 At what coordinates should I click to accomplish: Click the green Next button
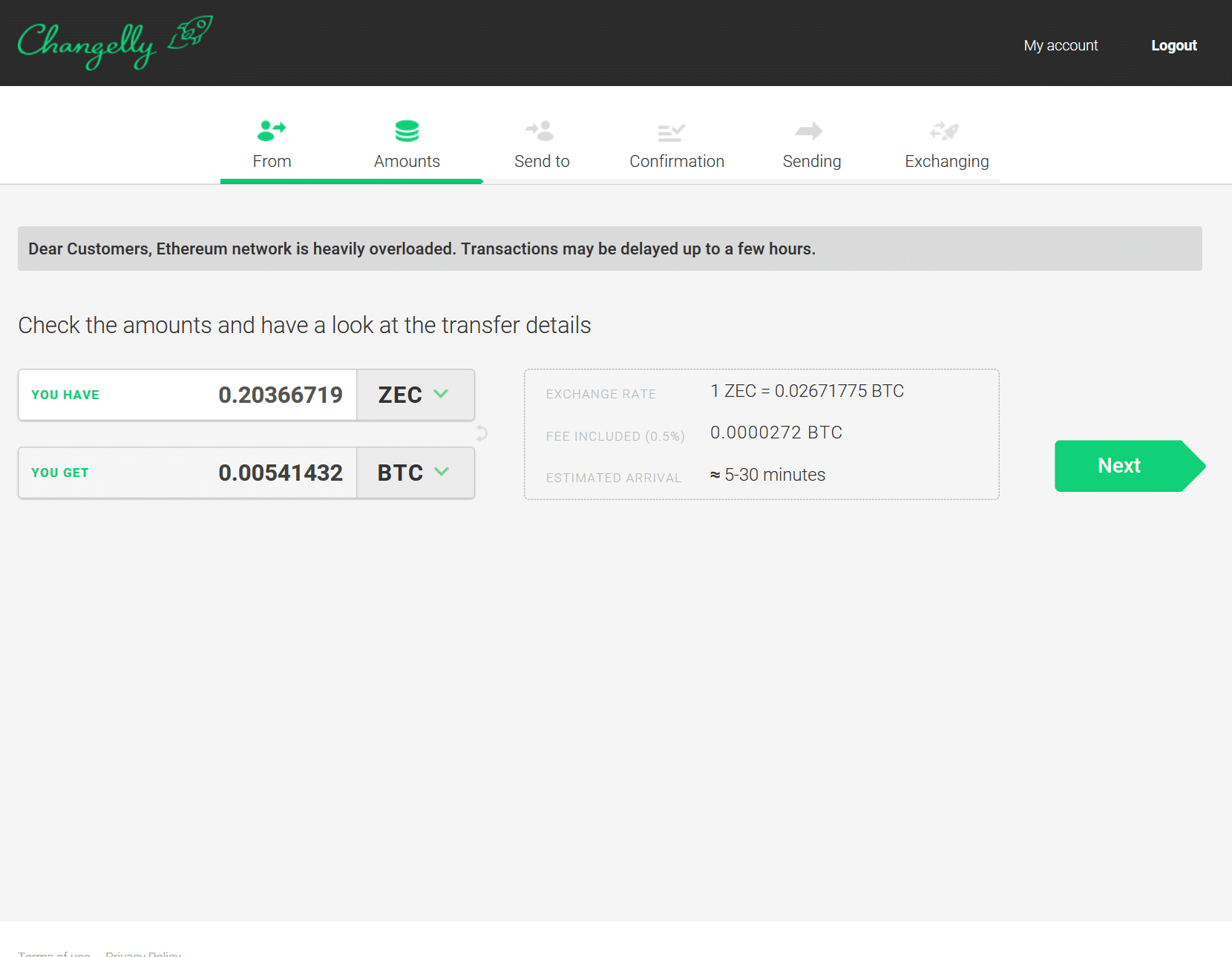(1130, 466)
